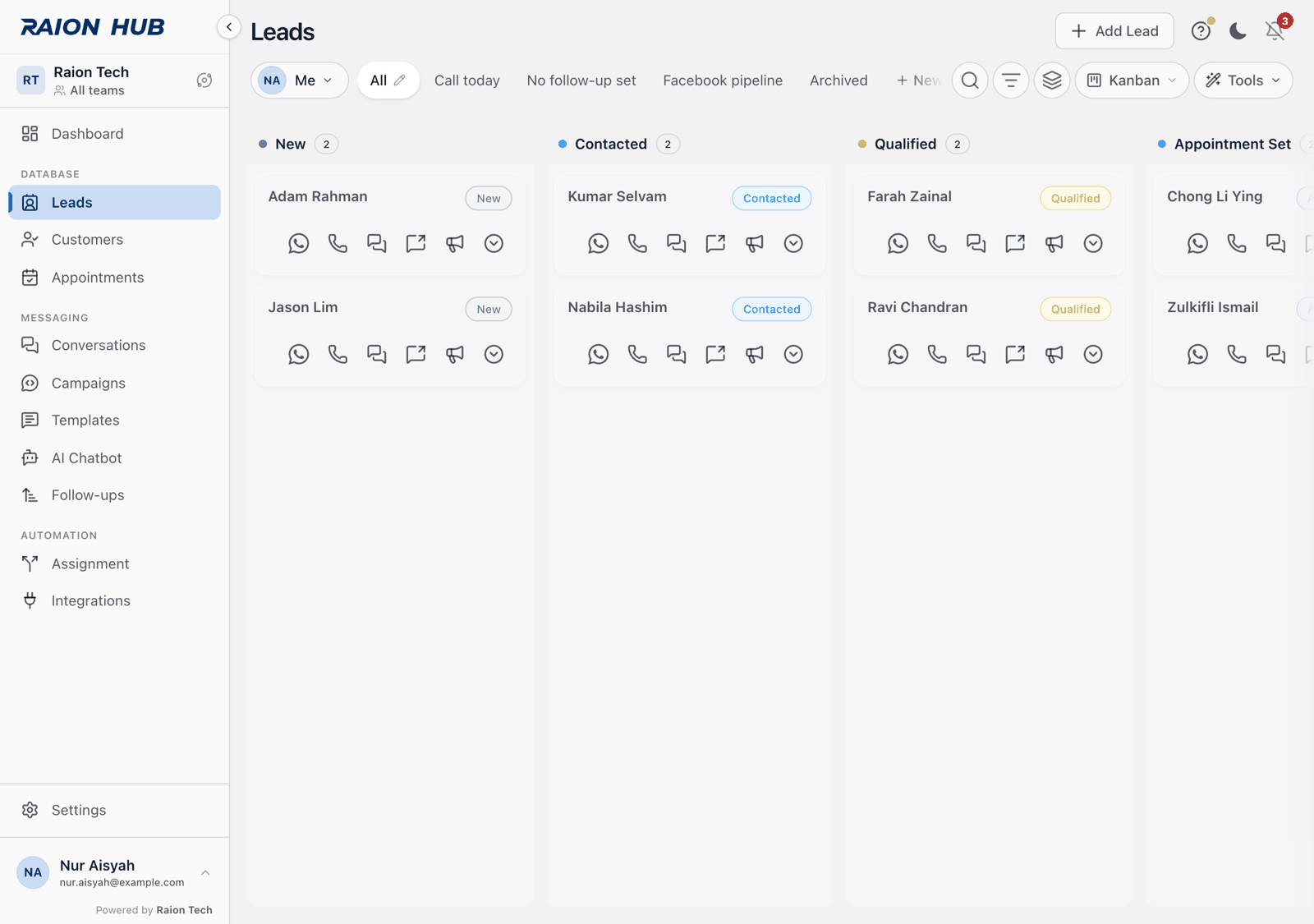Open Appointments in sidebar
The width and height of the screenshot is (1314, 924).
pyautogui.click(x=114, y=278)
